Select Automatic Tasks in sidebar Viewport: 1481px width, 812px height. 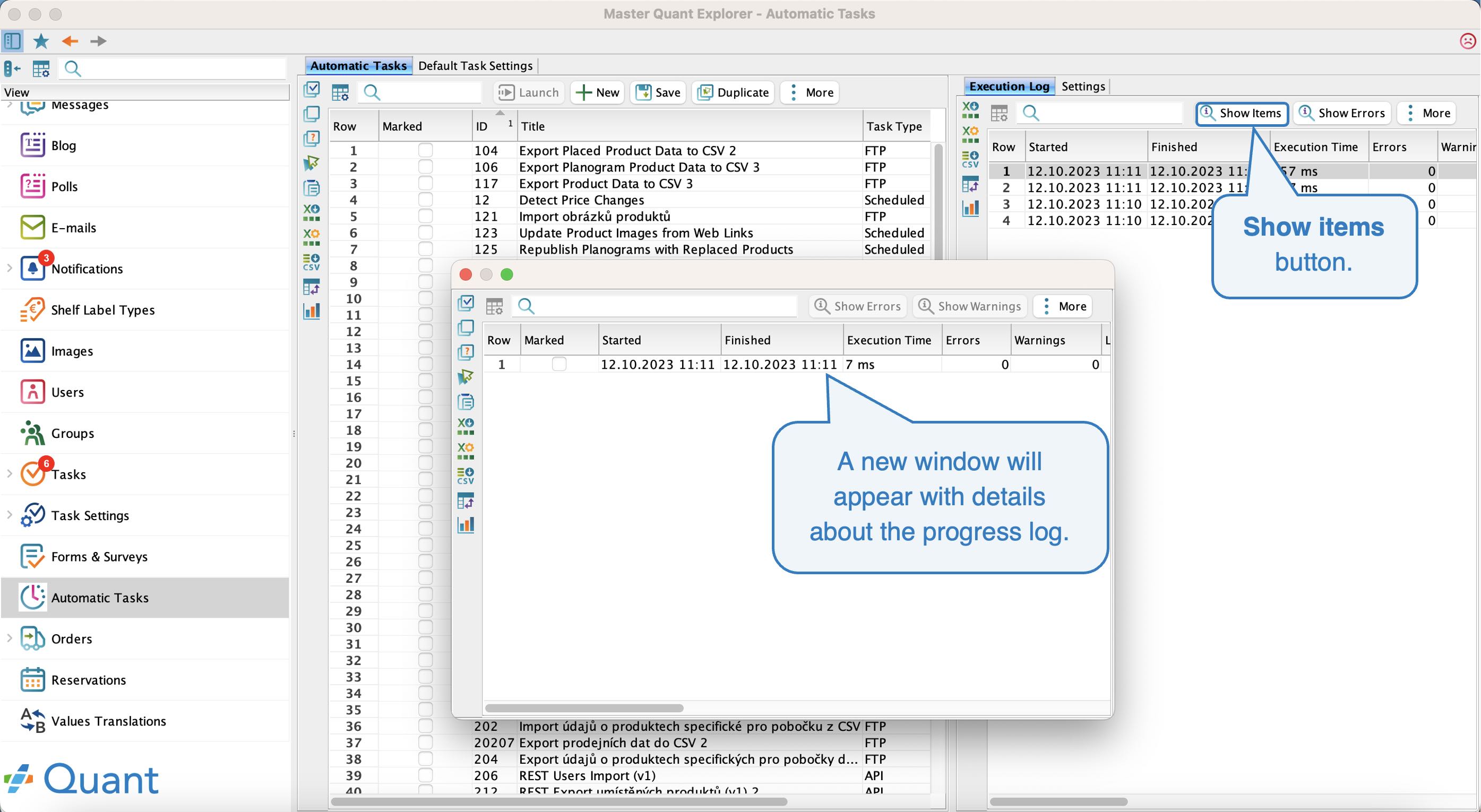tap(145, 598)
